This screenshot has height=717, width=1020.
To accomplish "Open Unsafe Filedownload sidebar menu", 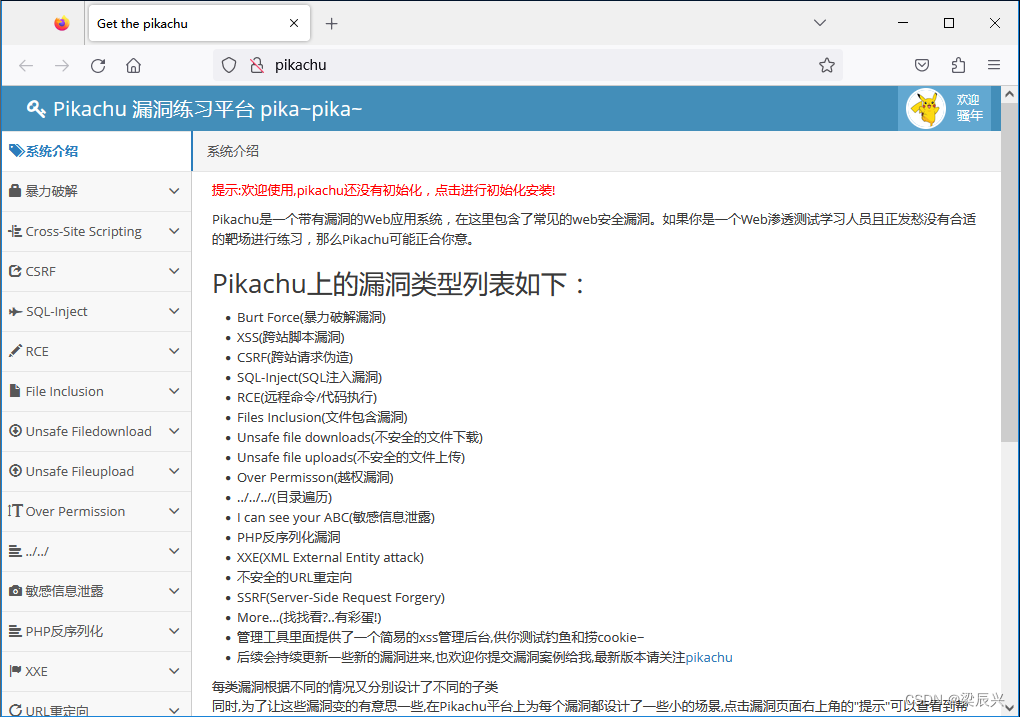I will click(x=96, y=431).
